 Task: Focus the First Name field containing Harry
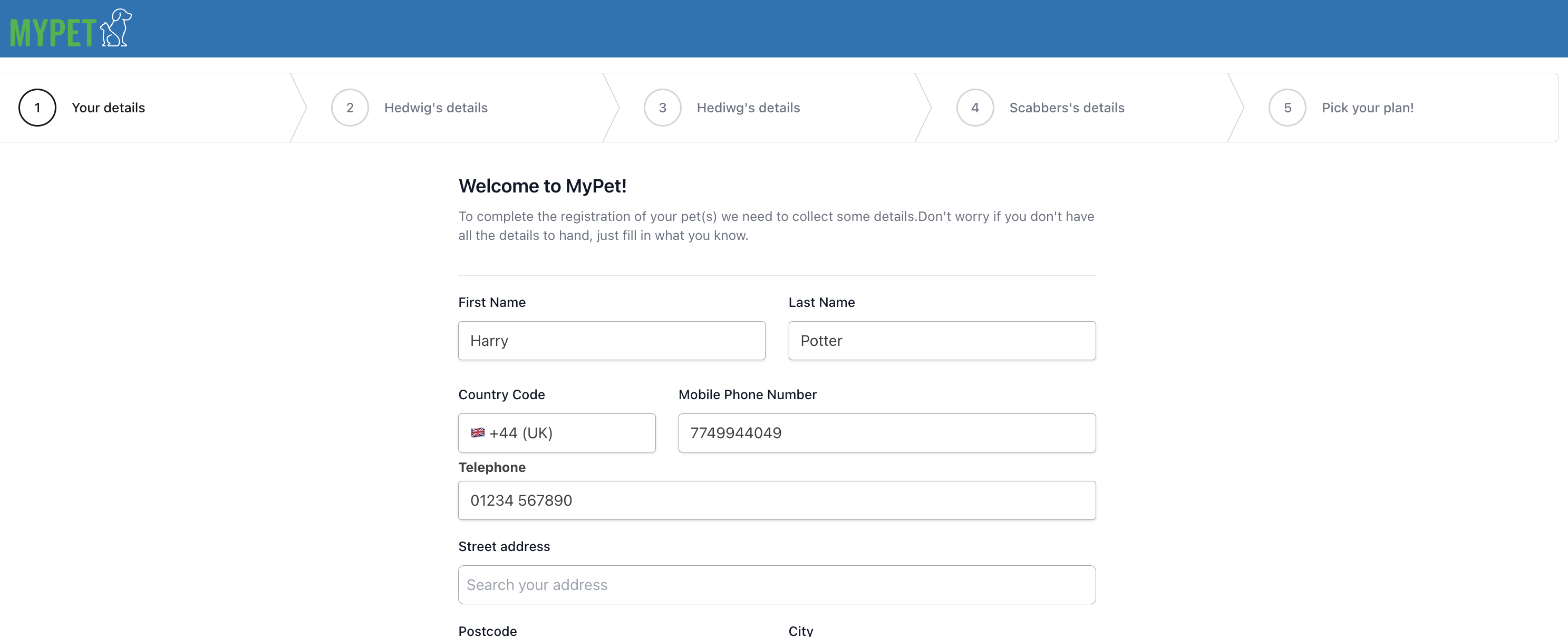tap(612, 341)
